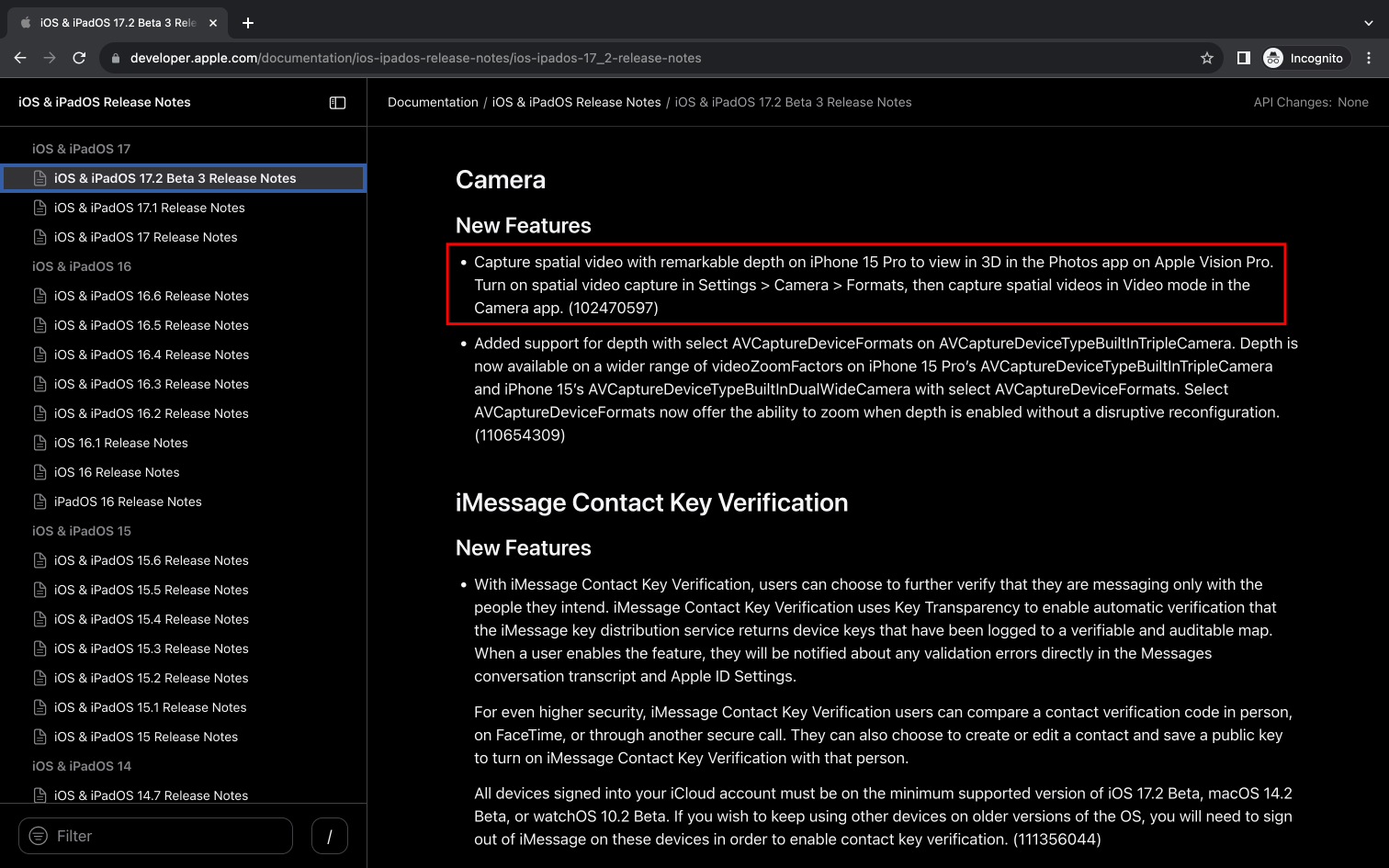The width and height of the screenshot is (1389, 868).
Task: Click document icon beside 15.6 Release Notes
Action: pyautogui.click(x=40, y=560)
